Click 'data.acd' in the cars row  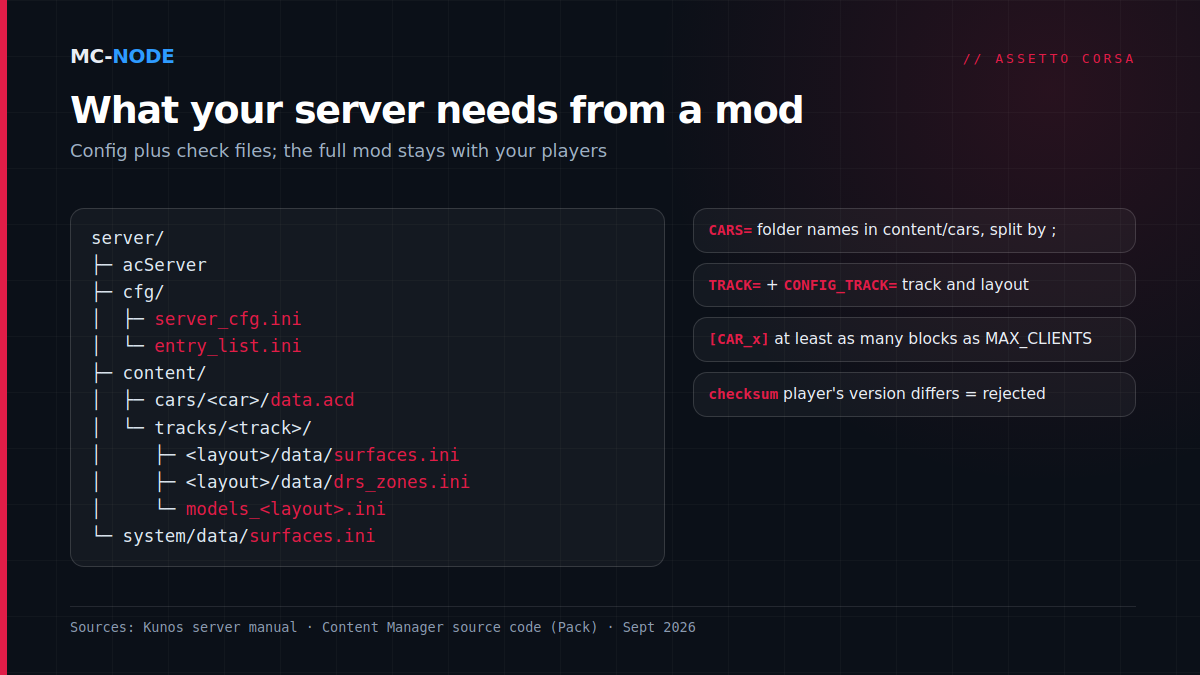point(313,400)
